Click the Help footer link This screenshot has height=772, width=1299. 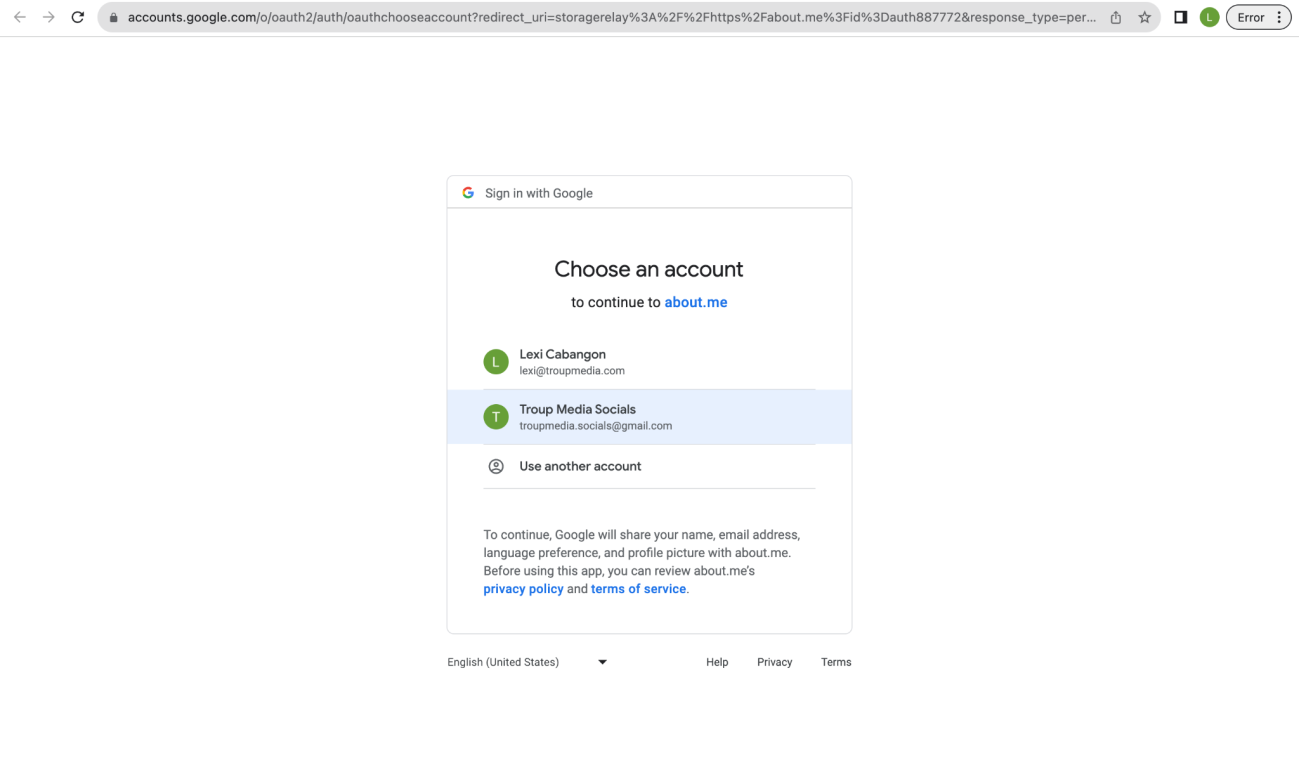[x=717, y=662]
